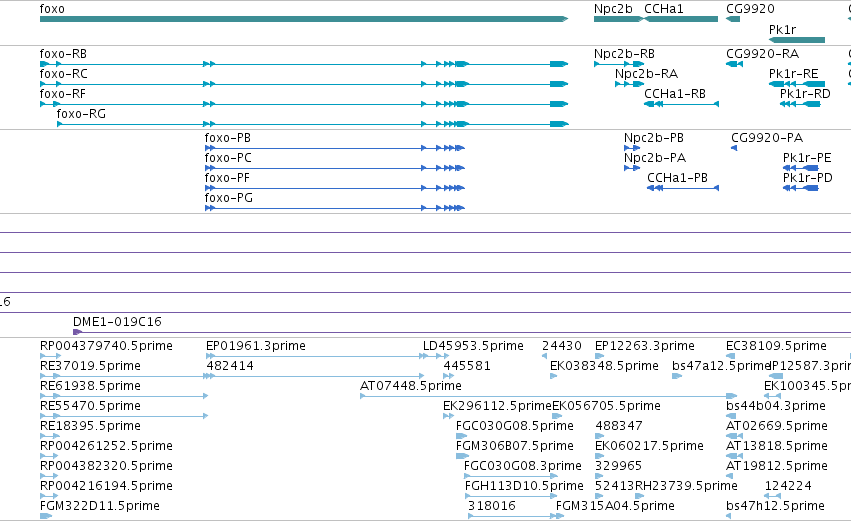This screenshot has width=851, height=521.
Task: Open EST FGH113D10.5prime
Action: [524, 487]
